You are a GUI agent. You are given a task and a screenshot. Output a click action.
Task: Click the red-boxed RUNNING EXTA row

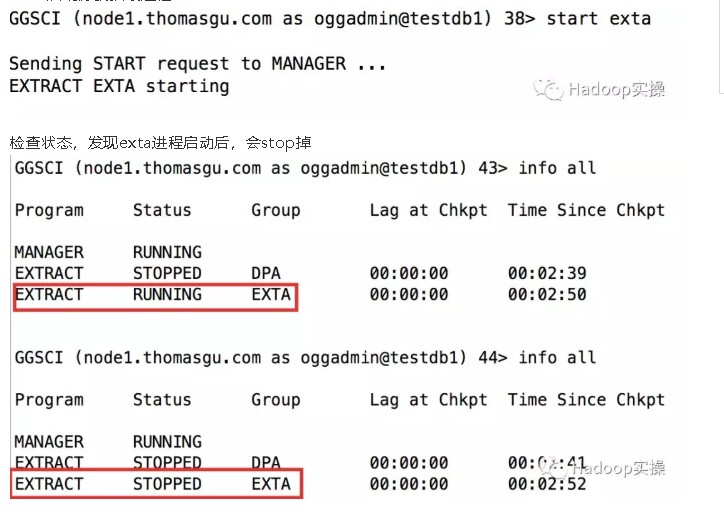pos(155,295)
